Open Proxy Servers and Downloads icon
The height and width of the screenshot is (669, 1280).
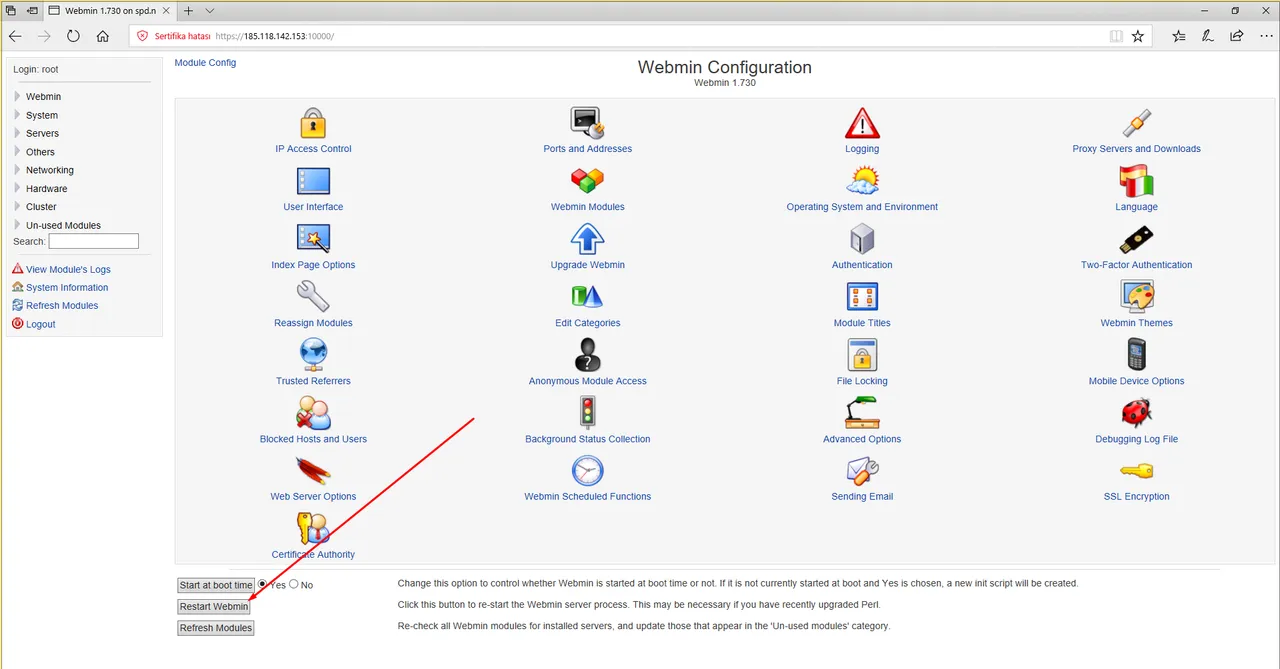(x=1137, y=123)
